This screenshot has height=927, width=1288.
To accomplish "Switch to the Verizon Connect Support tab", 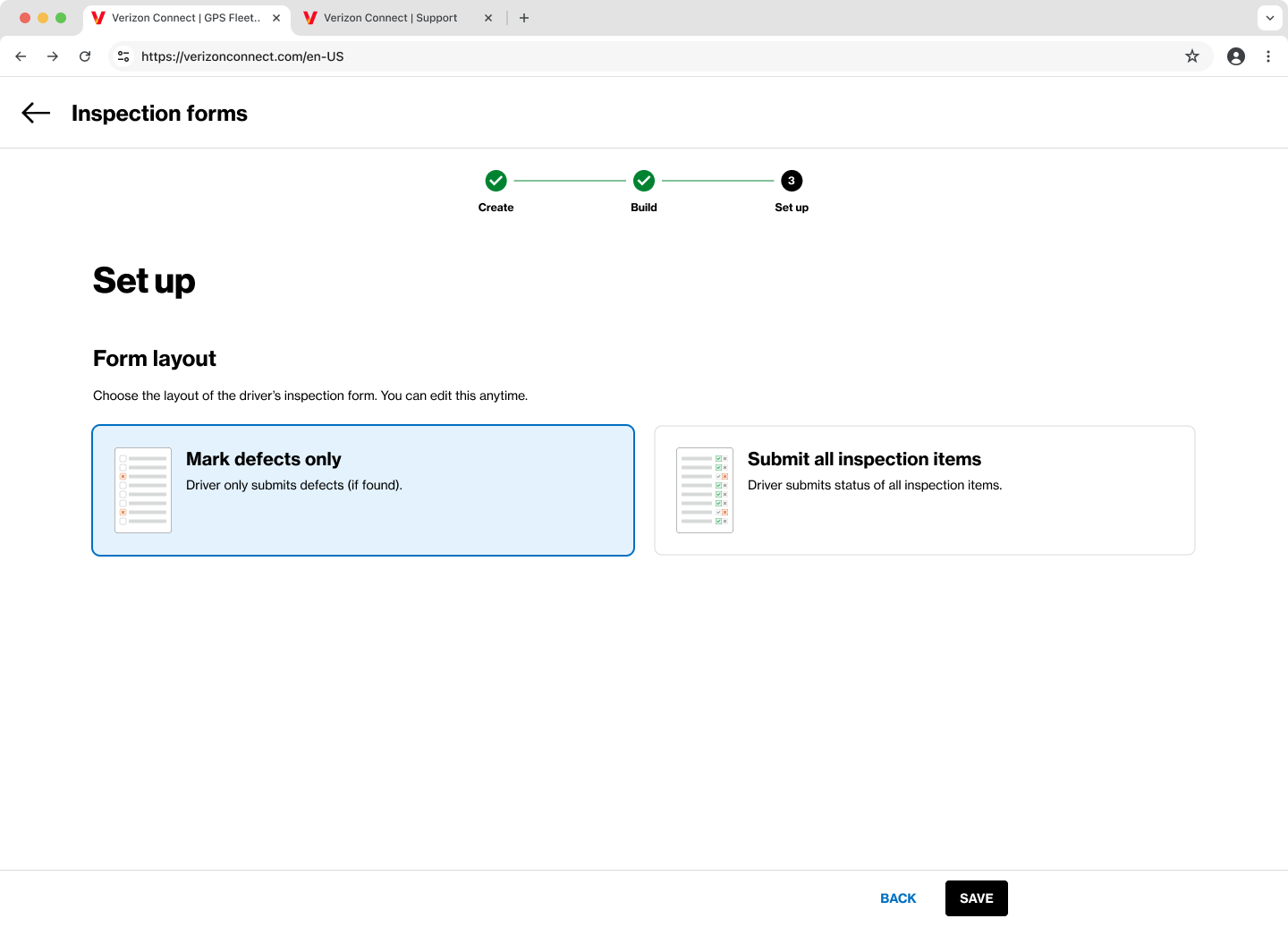I will tap(391, 17).
